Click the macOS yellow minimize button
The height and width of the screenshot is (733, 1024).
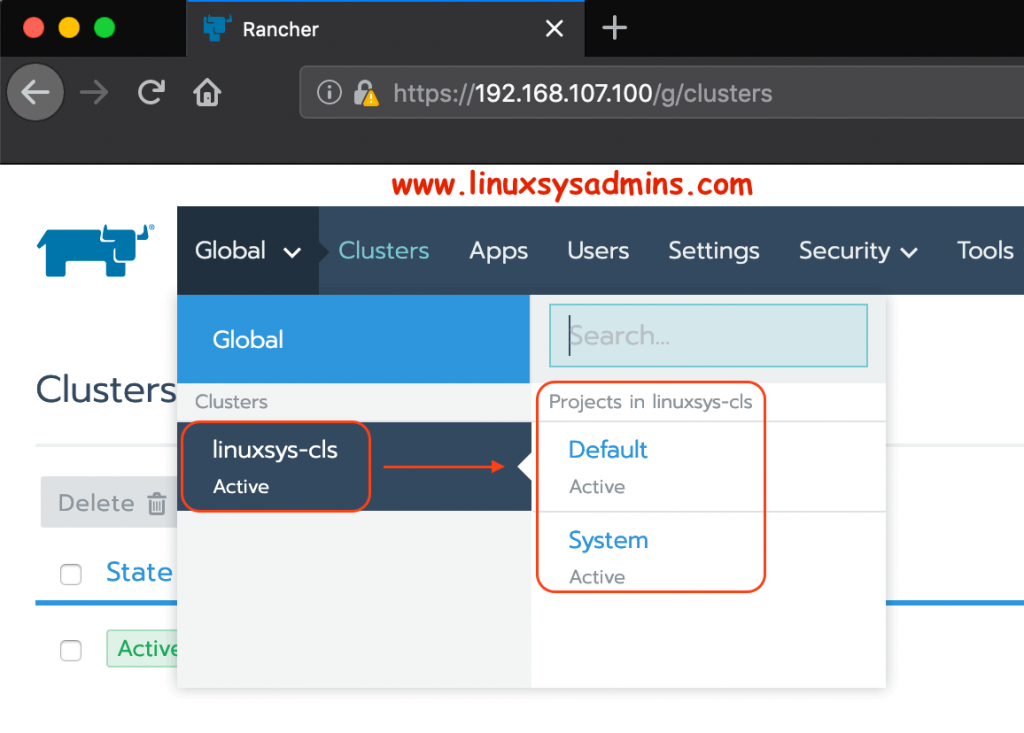pyautogui.click(x=69, y=28)
